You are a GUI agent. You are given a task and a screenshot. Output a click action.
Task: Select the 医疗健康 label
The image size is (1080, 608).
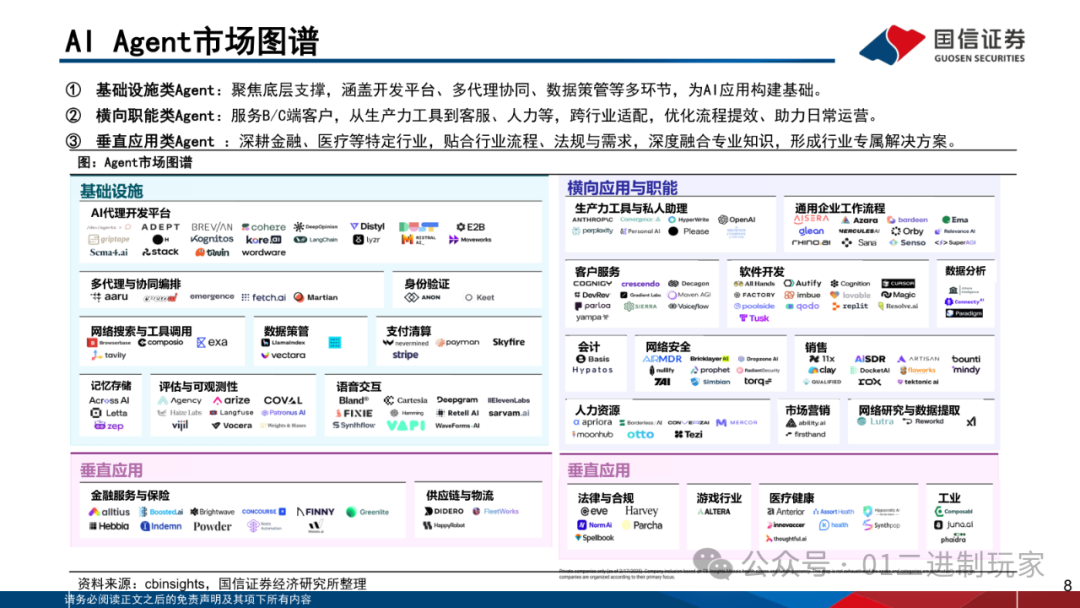point(791,498)
